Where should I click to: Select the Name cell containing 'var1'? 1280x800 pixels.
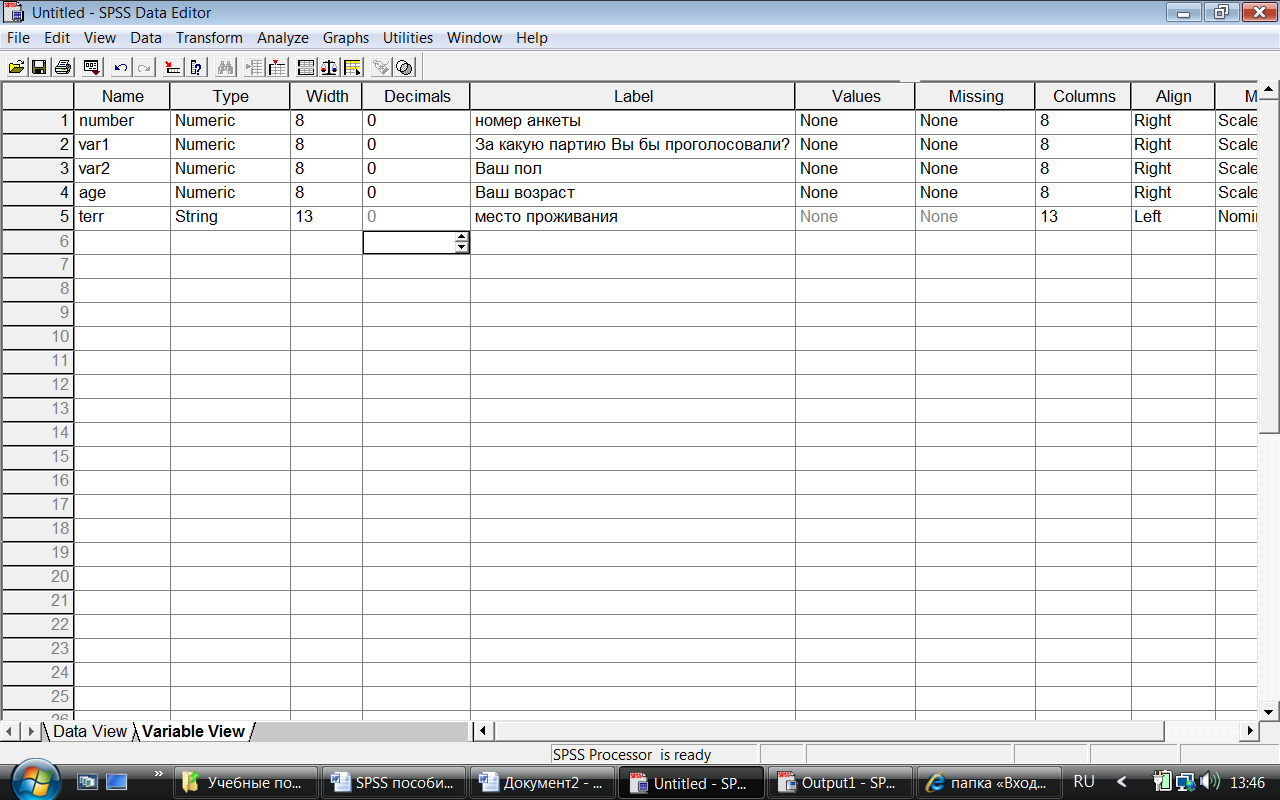(122, 145)
